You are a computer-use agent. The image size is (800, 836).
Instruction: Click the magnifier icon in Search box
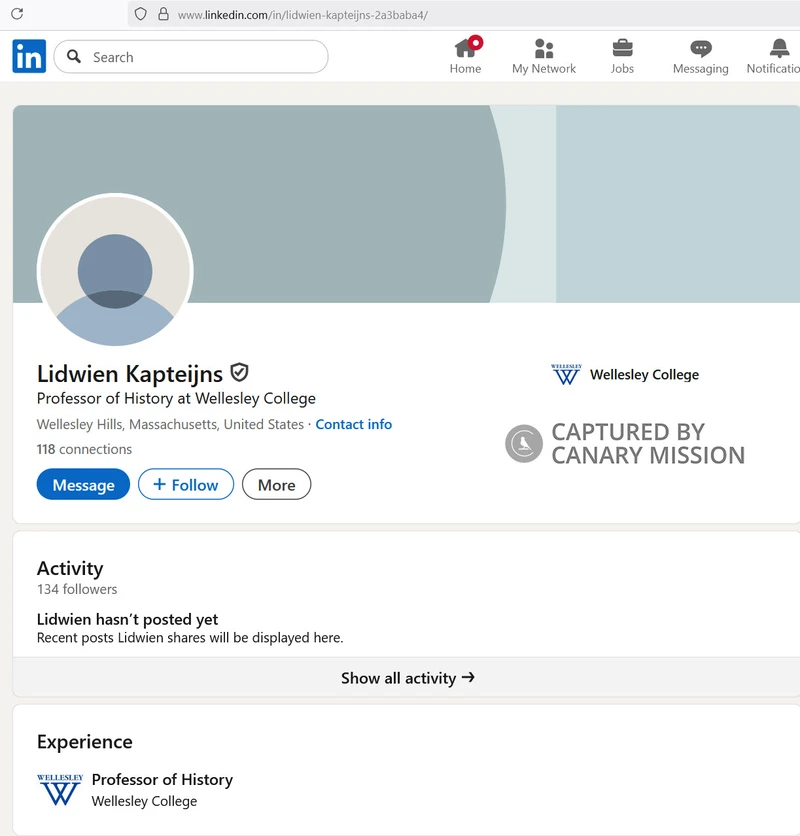tap(74, 57)
